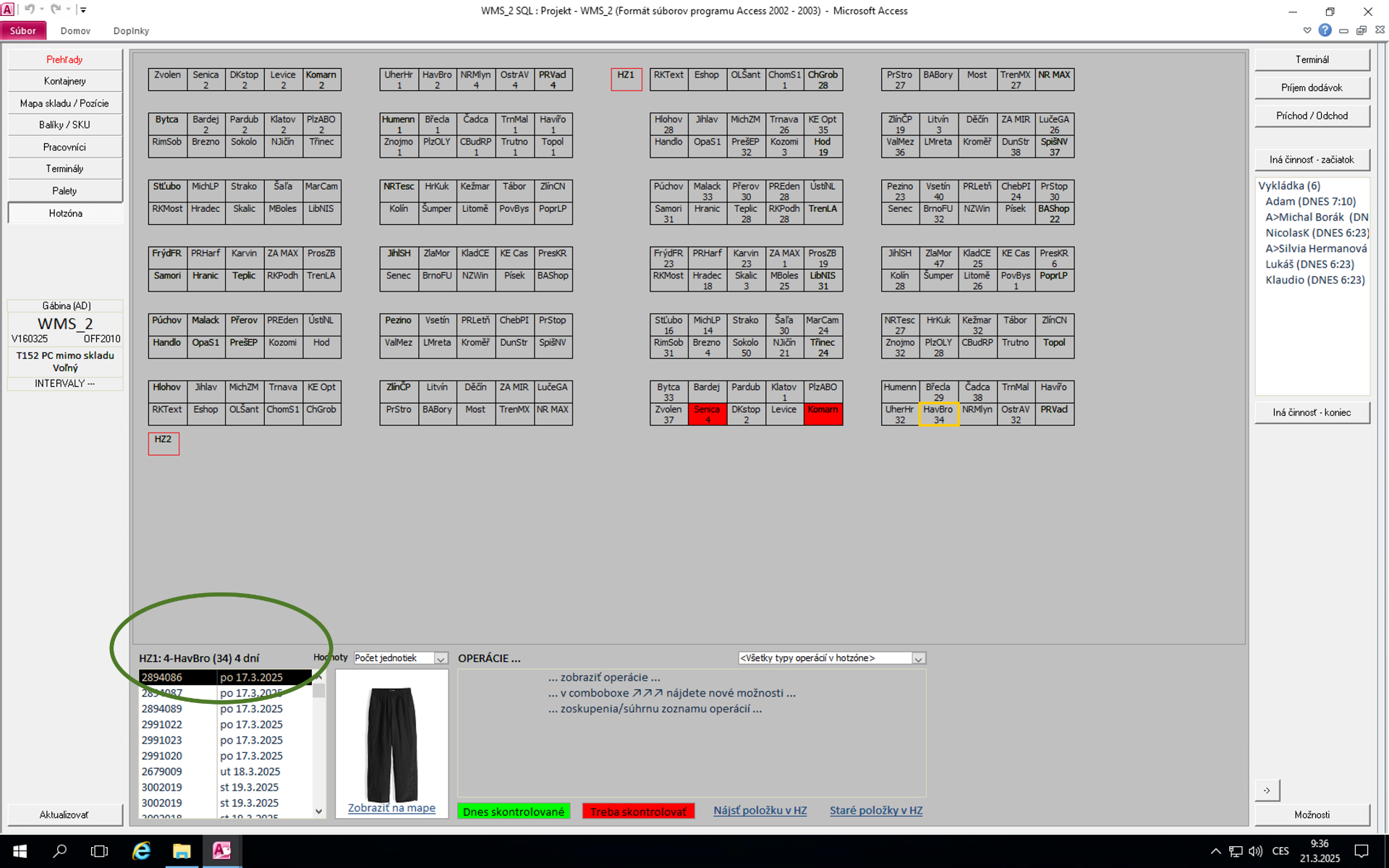Image resolution: width=1389 pixels, height=868 pixels.
Task: Open the Všetky typy operácií v hotzóne dropdown
Action: (918, 658)
